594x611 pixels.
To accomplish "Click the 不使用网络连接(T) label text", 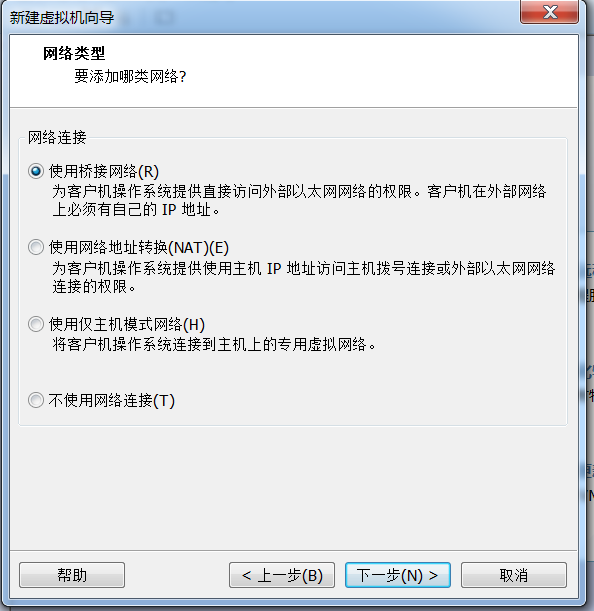I will pyautogui.click(x=111, y=401).
